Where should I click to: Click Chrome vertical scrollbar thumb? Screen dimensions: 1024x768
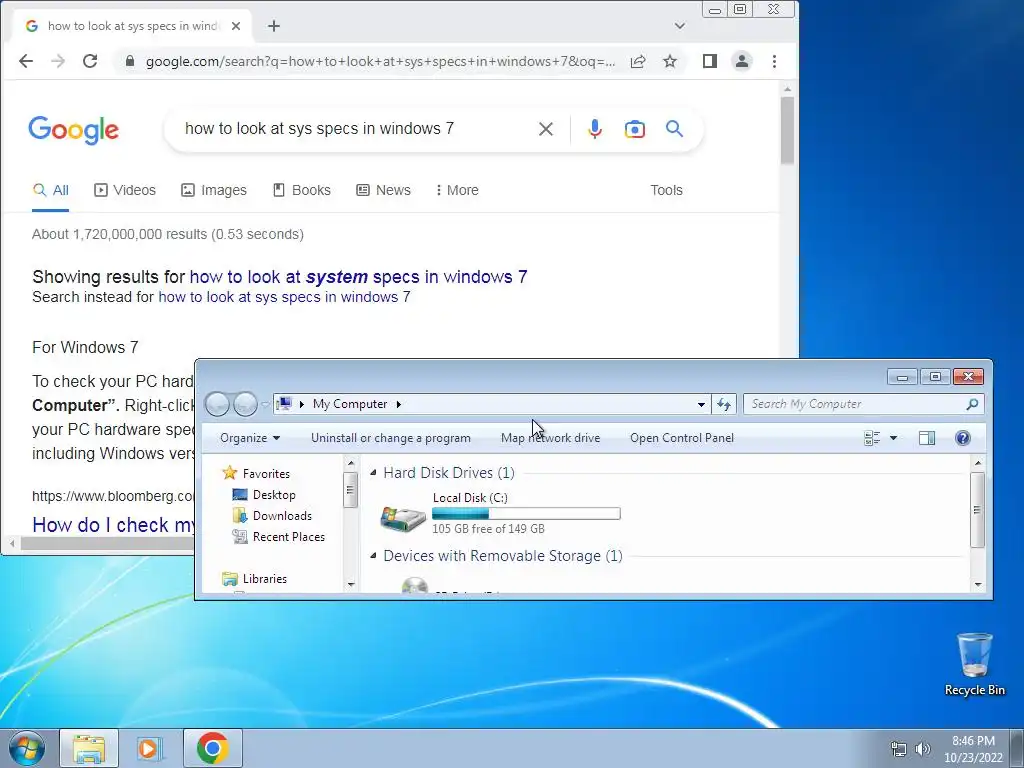click(x=787, y=130)
